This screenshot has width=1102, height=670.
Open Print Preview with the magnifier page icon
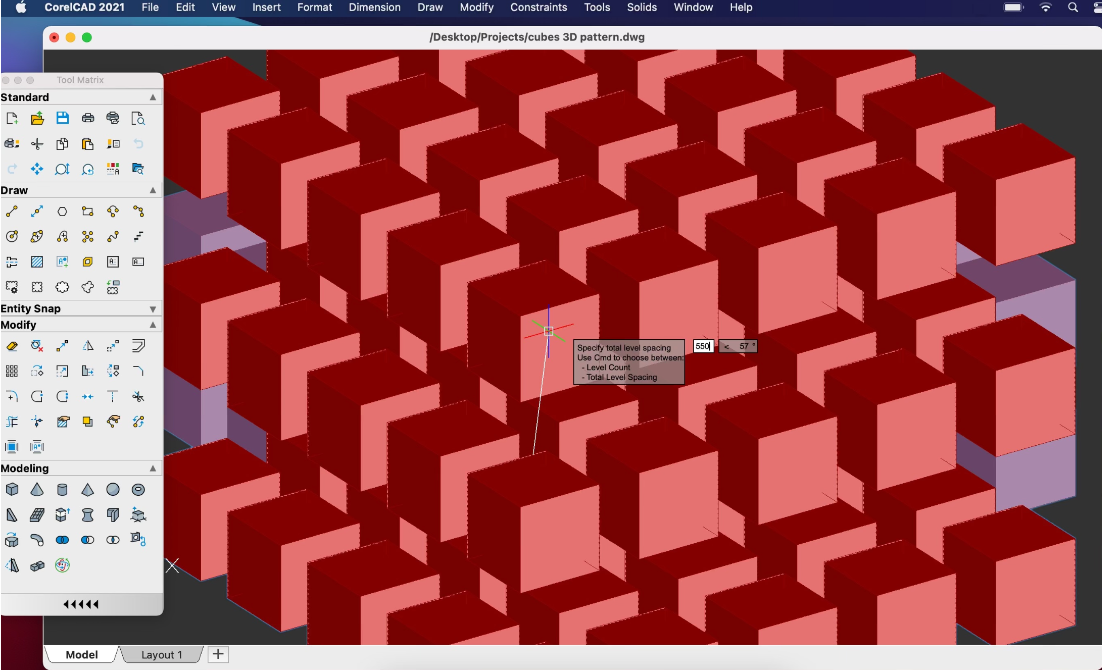point(138,118)
